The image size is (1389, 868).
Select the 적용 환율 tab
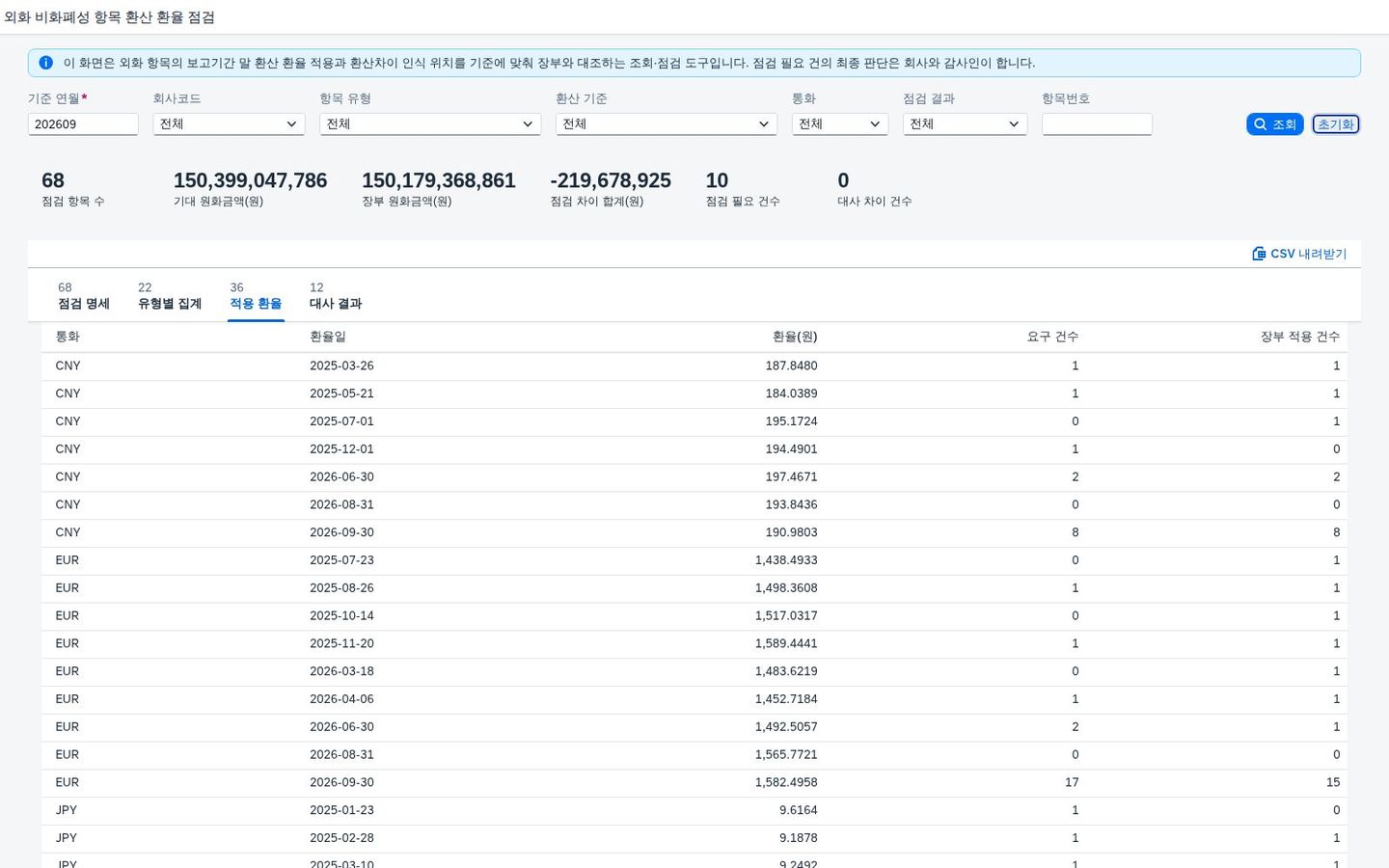[256, 296]
